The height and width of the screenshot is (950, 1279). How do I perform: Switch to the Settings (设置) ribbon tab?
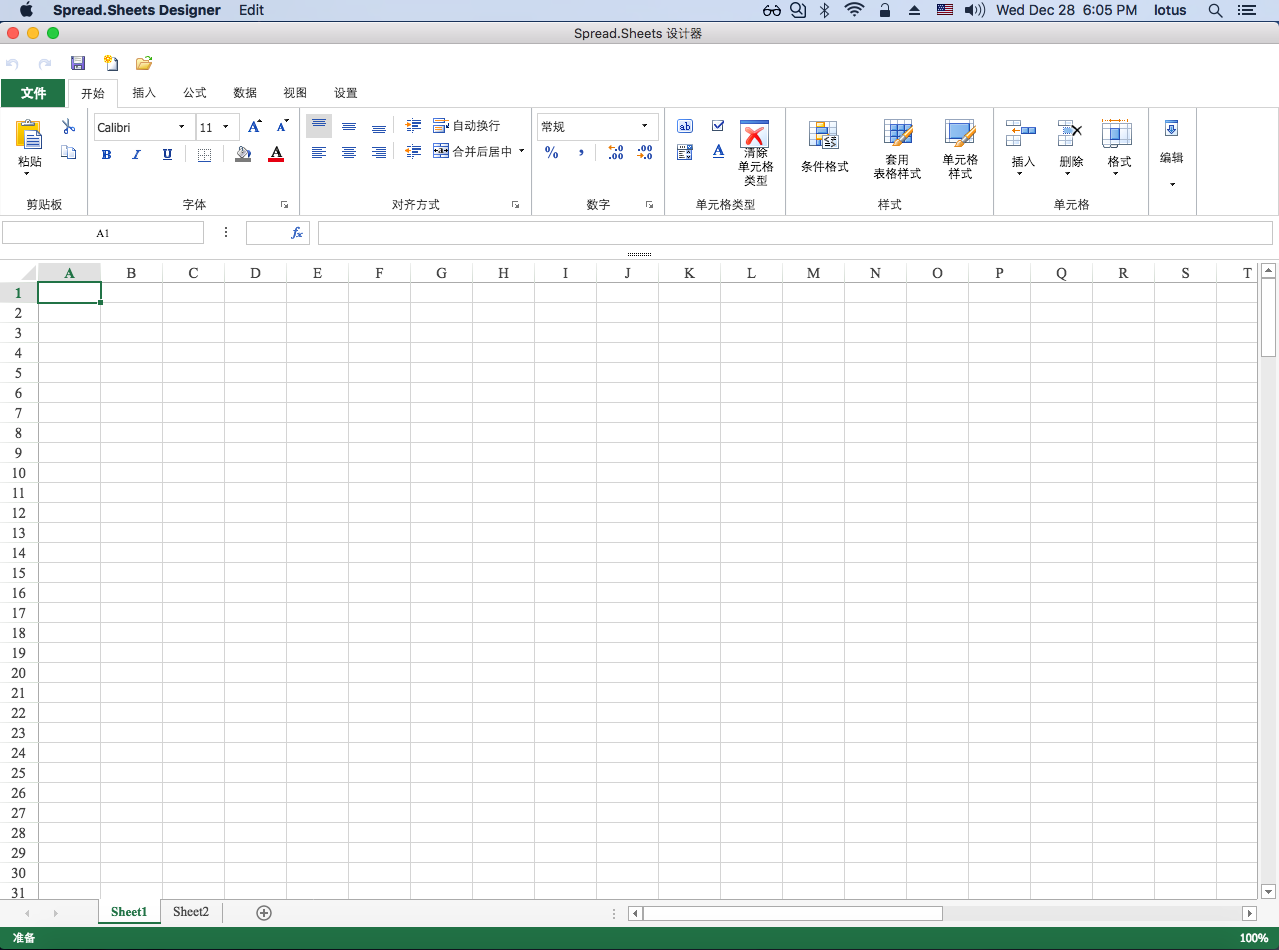[x=345, y=93]
